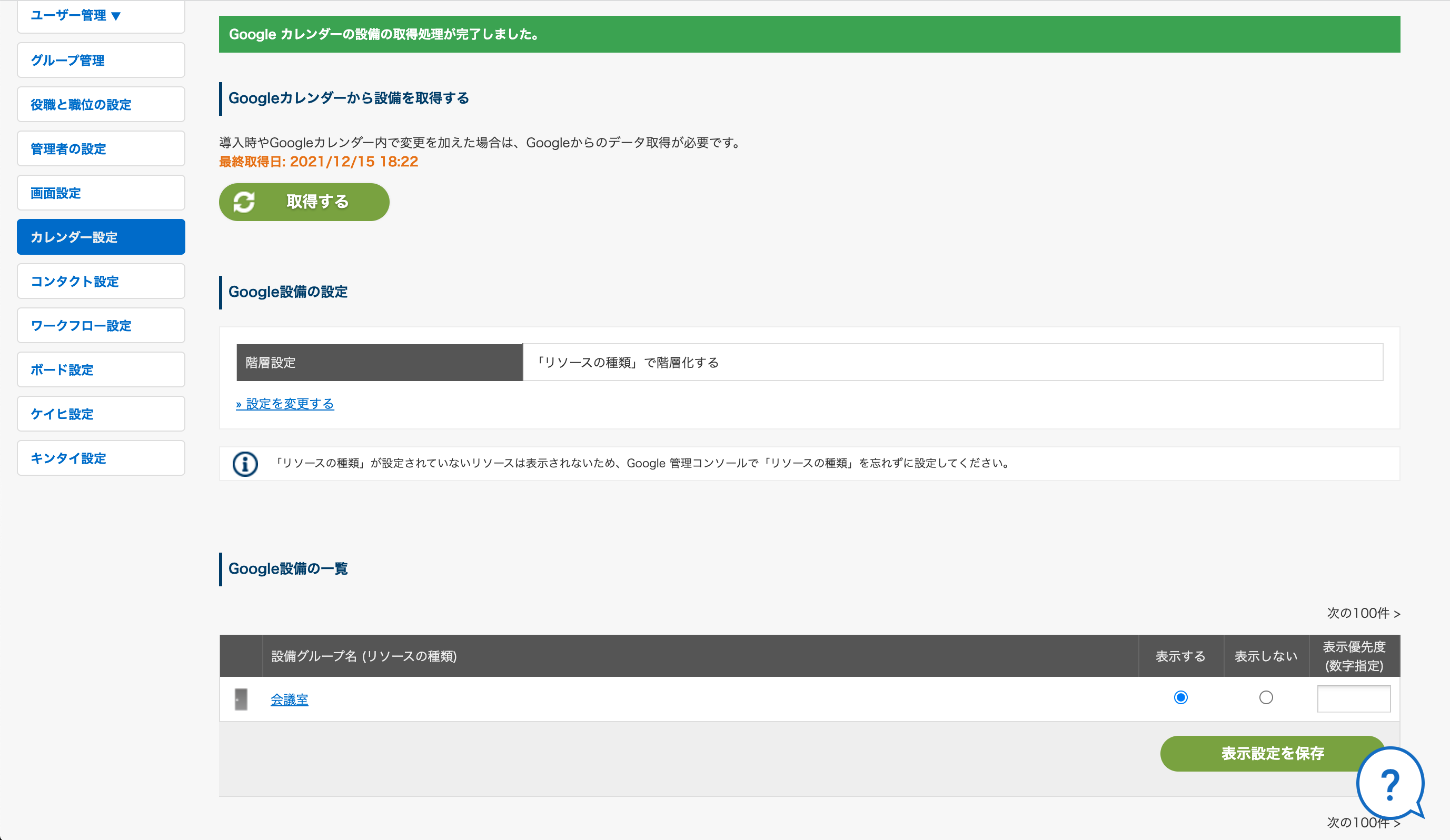The width and height of the screenshot is (1450, 840).
Task: Select カレンダー設定 in the sidebar
Action: click(101, 237)
